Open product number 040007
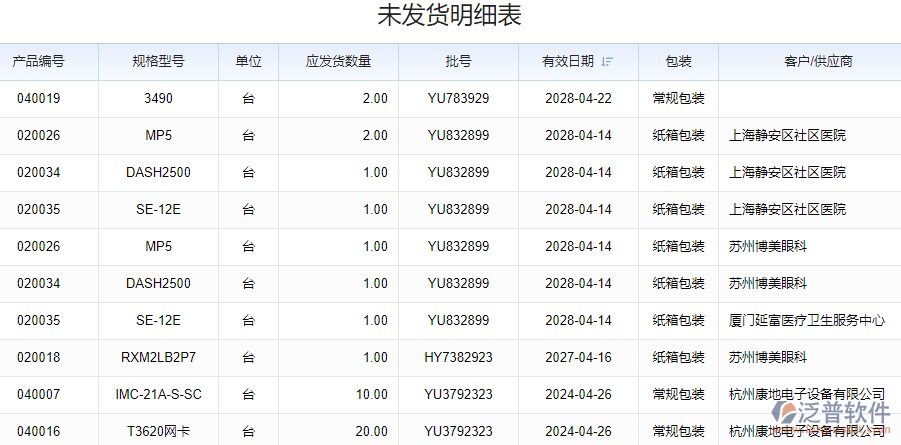The width and height of the screenshot is (901, 445). coord(38,394)
